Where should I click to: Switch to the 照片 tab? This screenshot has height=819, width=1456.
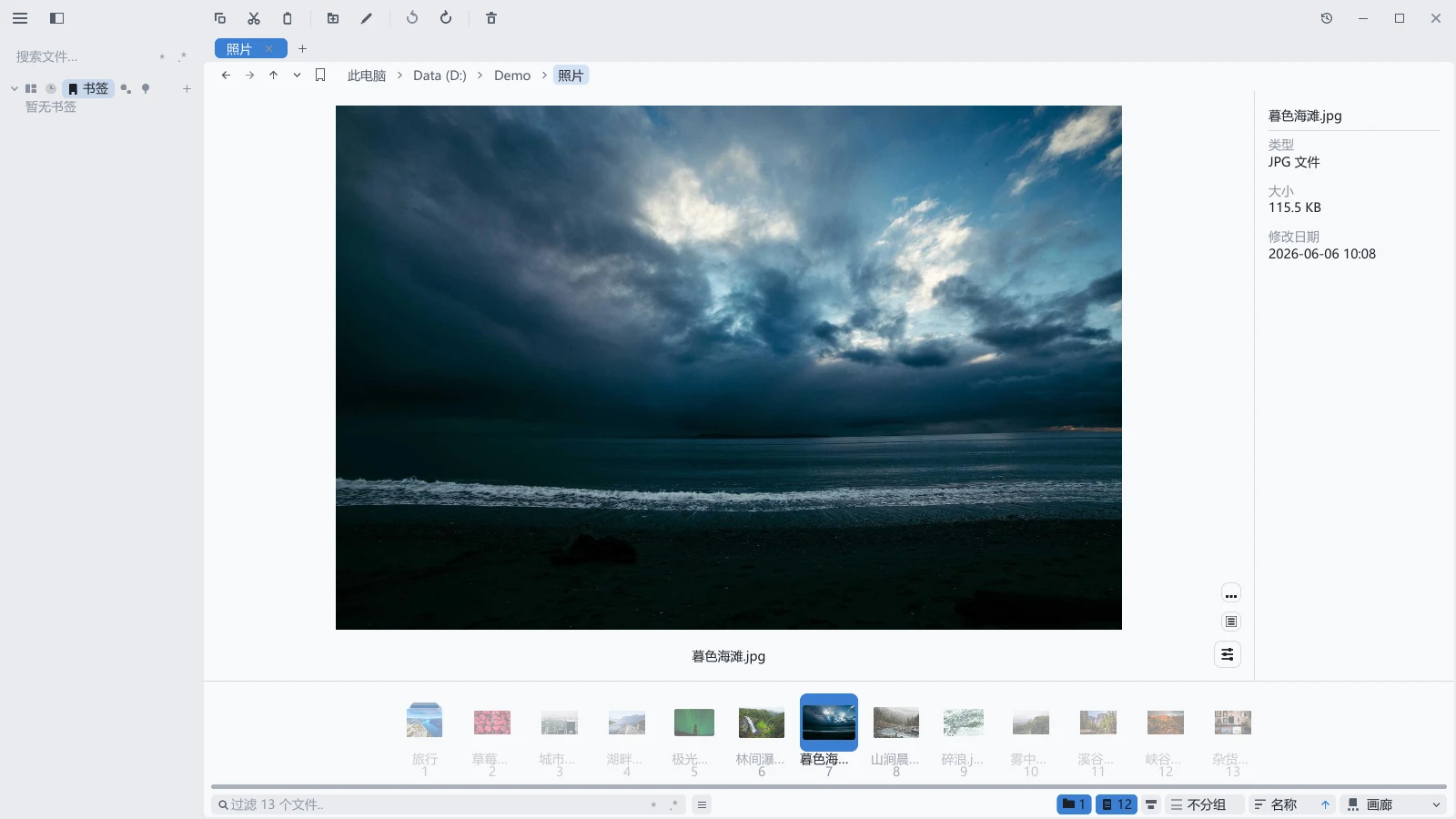point(239,49)
